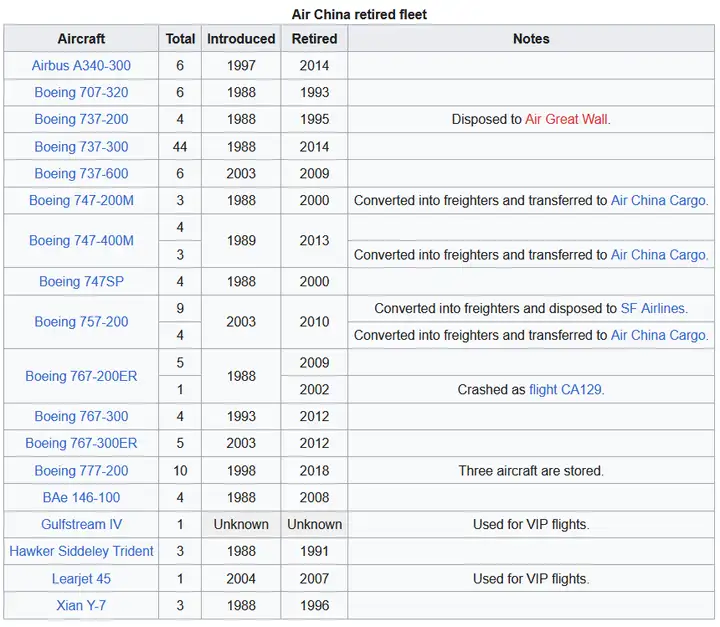Click retired year 2013 for Boeing 747-400M
This screenshot has height=627, width=720.
(x=315, y=241)
